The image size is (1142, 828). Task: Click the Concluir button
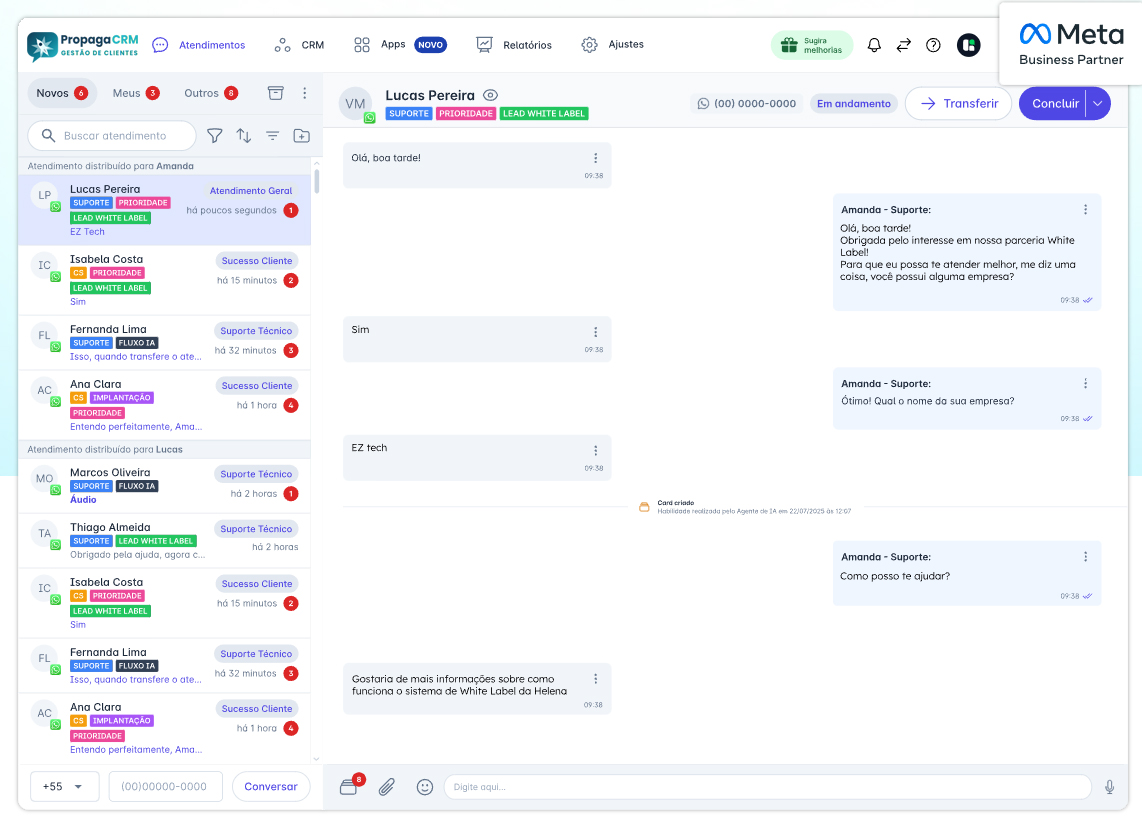click(x=1053, y=103)
